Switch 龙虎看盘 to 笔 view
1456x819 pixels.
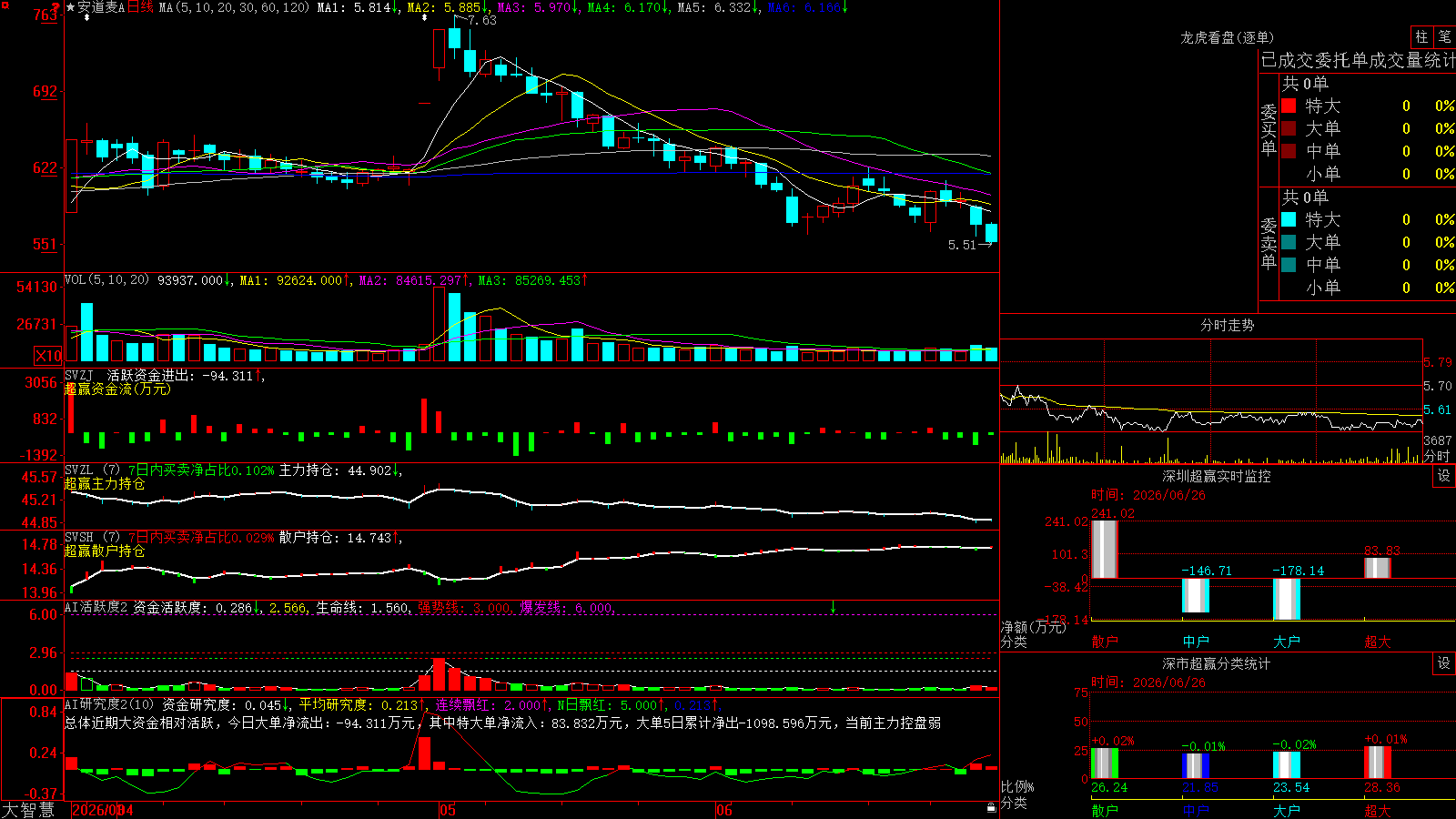pyautogui.click(x=1444, y=36)
